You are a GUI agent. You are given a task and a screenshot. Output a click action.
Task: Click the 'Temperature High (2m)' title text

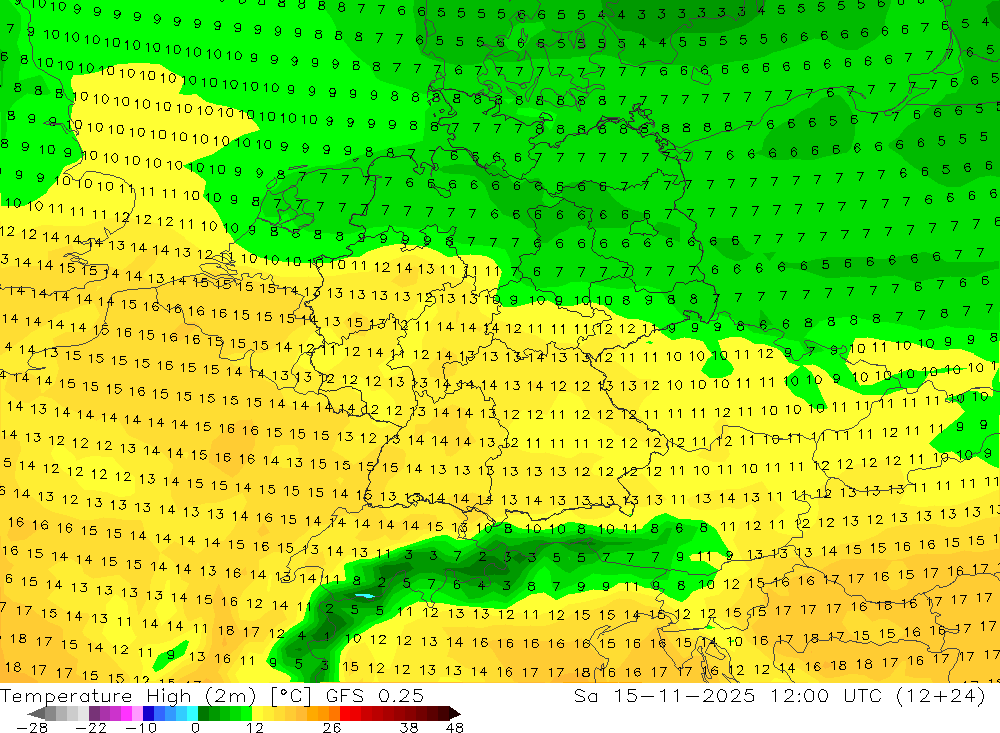[x=128, y=696]
